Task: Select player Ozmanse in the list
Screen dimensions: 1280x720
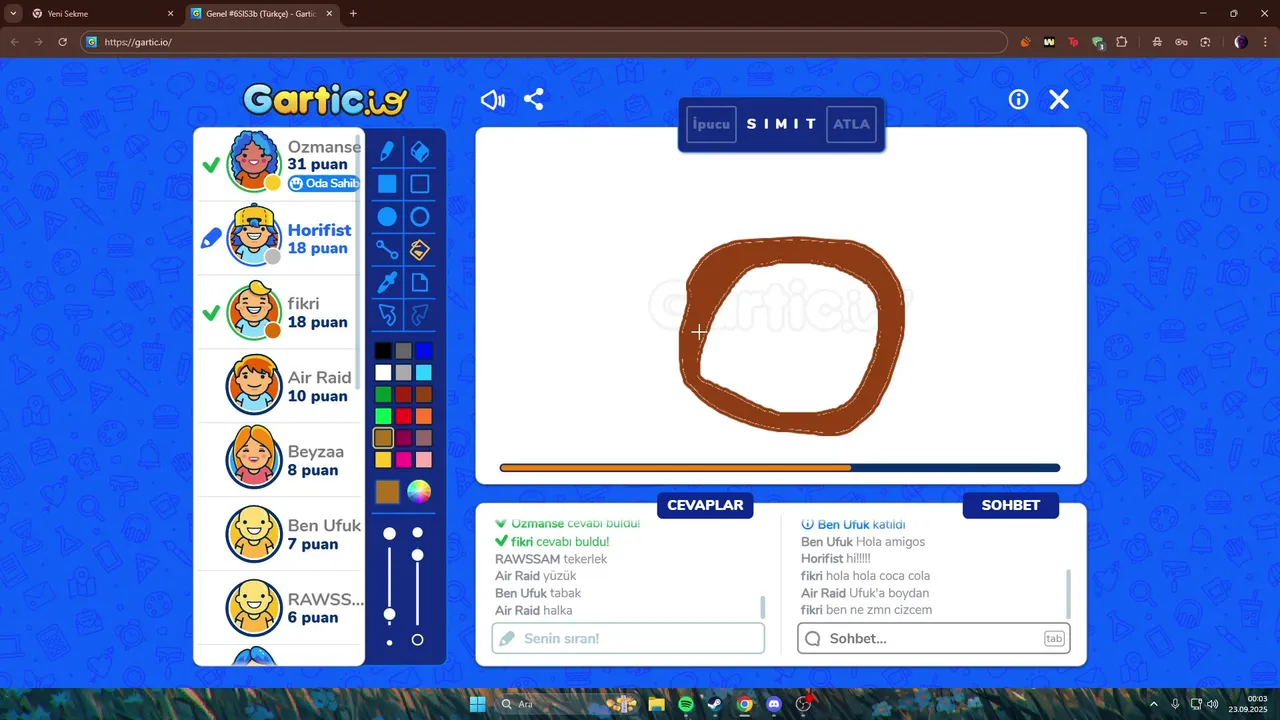Action: click(279, 164)
